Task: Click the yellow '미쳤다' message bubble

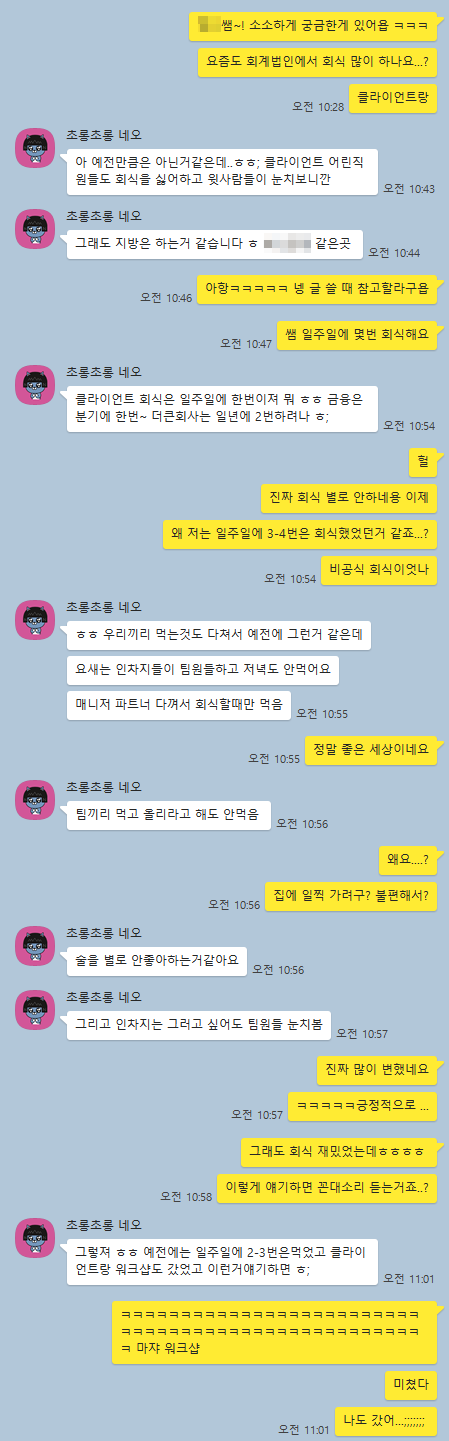Action: [412, 1384]
